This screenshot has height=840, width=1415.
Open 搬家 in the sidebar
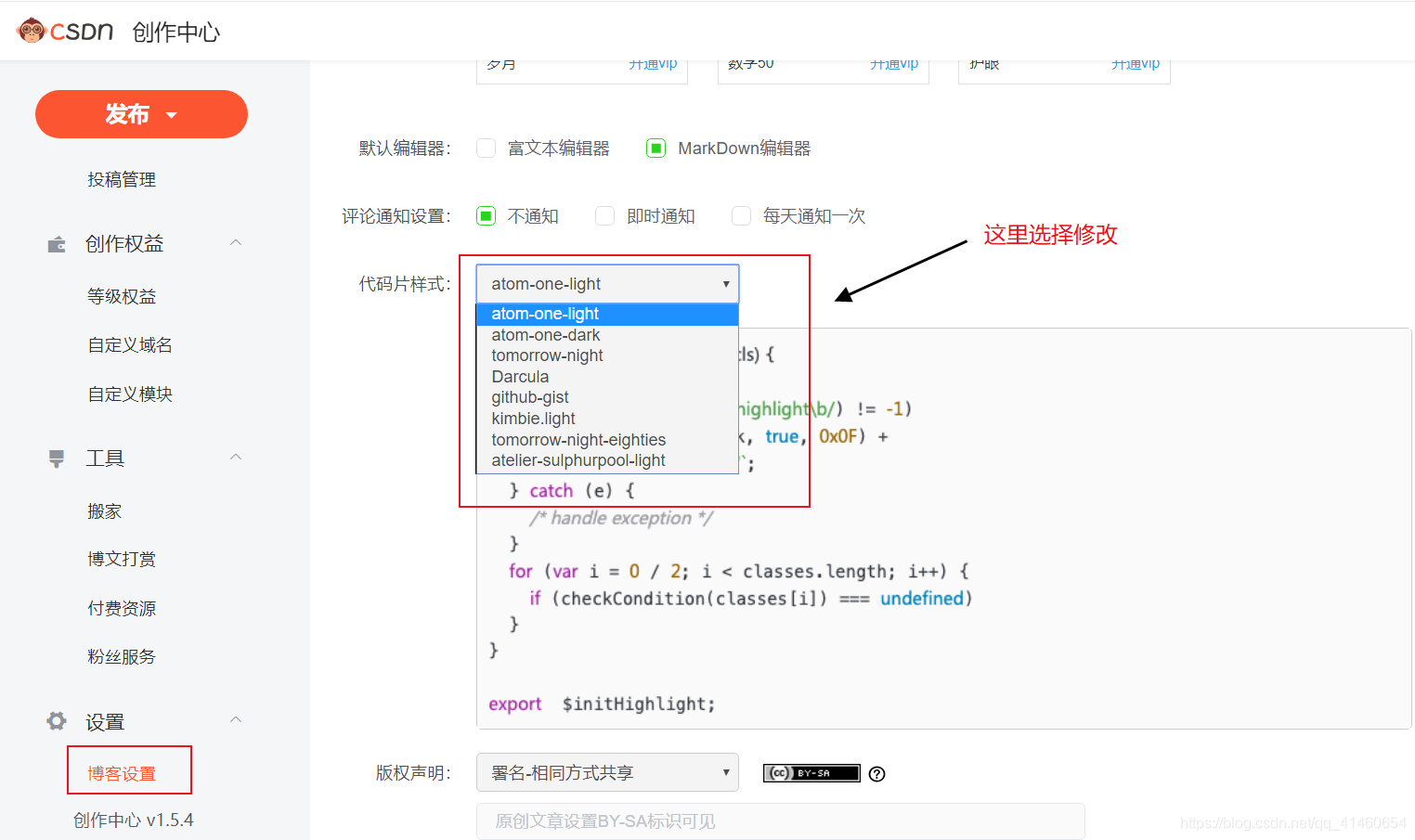tap(105, 511)
